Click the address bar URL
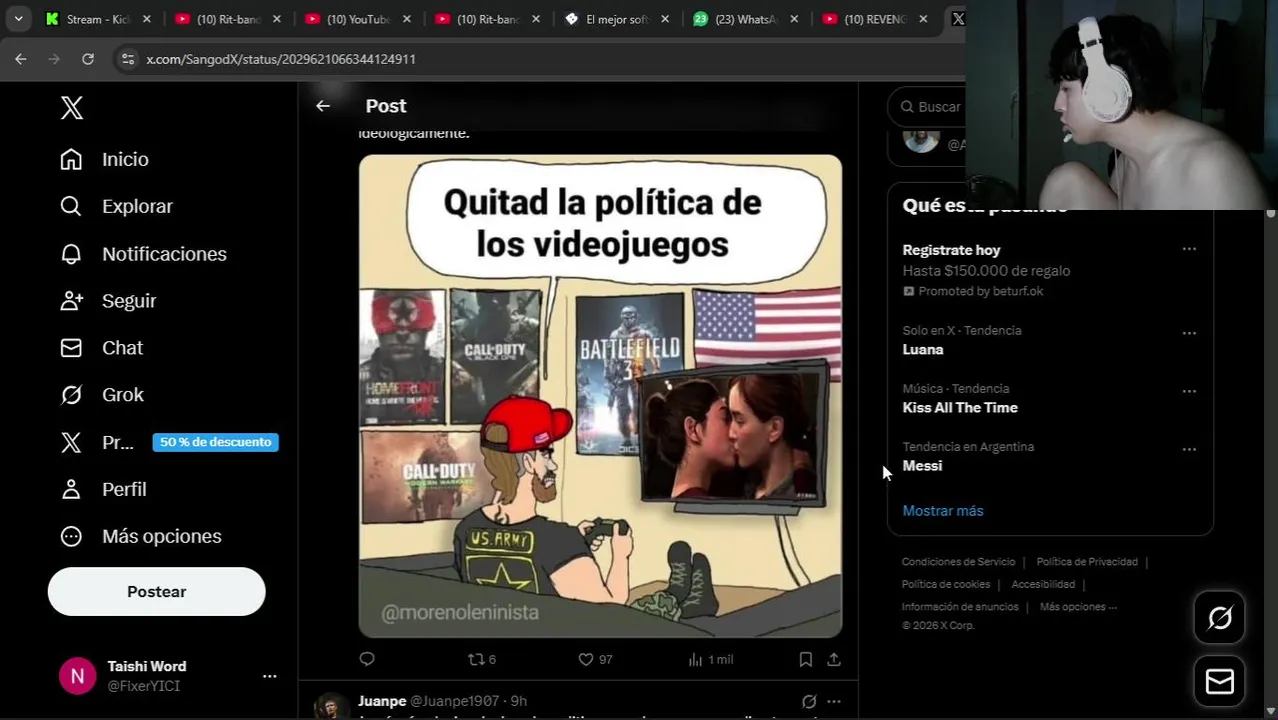Viewport: 1278px width, 720px height. pyautogui.click(x=281, y=59)
